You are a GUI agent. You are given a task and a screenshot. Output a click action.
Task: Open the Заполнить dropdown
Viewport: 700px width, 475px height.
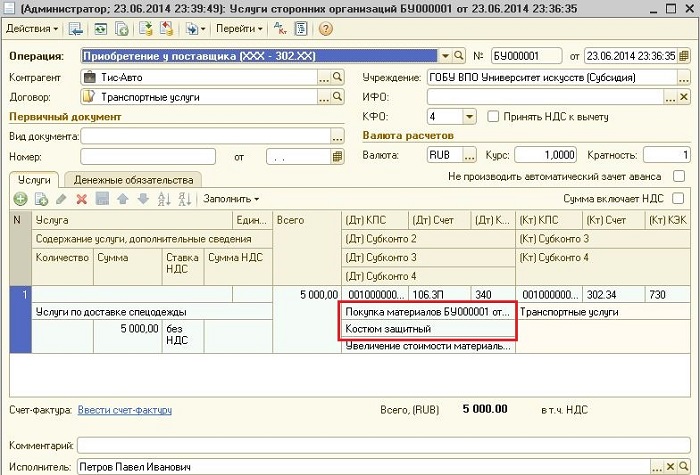click(x=231, y=199)
